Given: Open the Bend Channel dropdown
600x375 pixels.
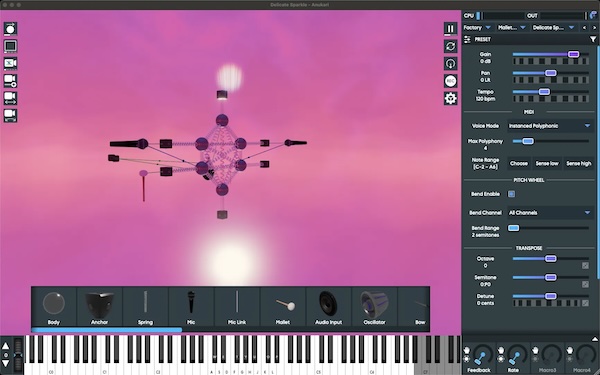Looking at the screenshot, I should click(549, 213).
